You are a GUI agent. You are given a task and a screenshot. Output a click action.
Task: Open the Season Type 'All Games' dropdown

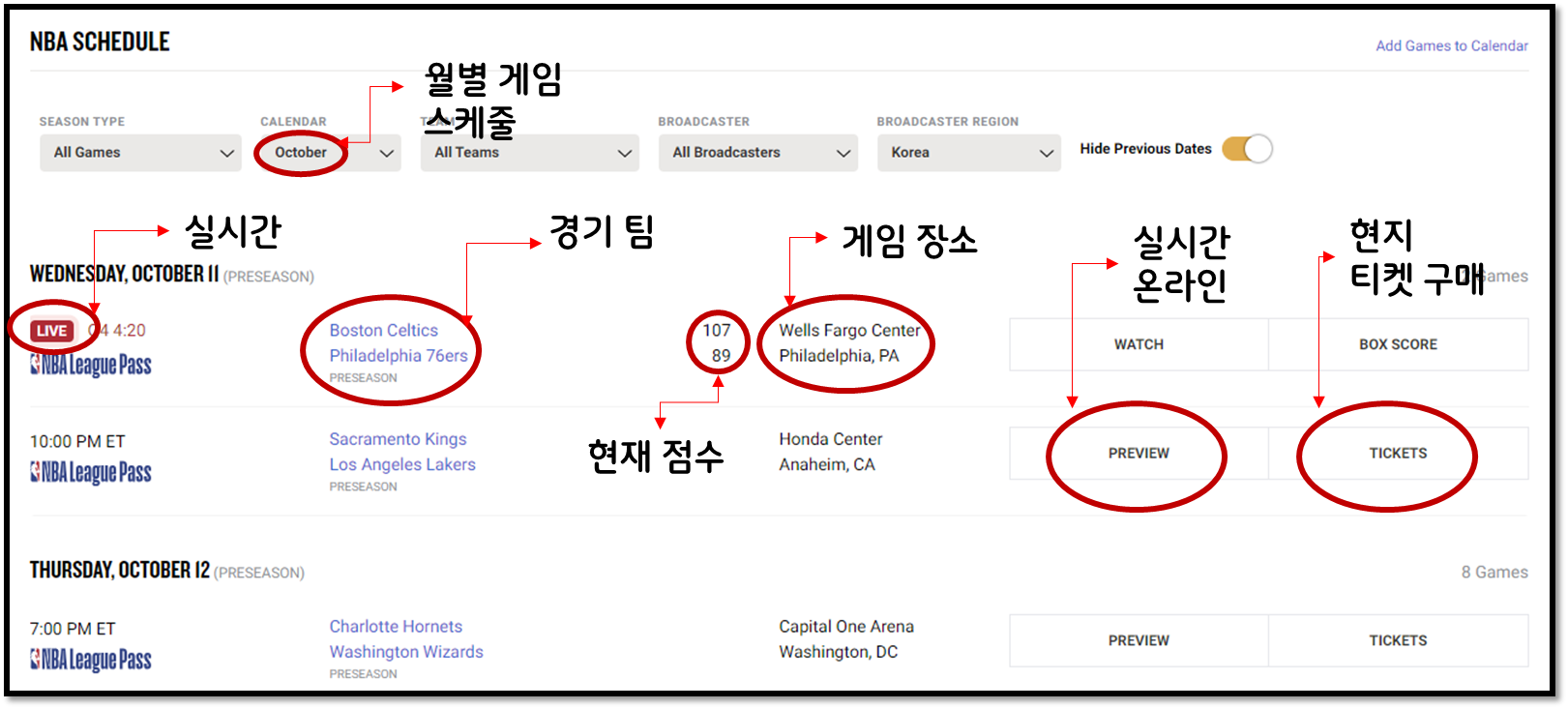140,153
